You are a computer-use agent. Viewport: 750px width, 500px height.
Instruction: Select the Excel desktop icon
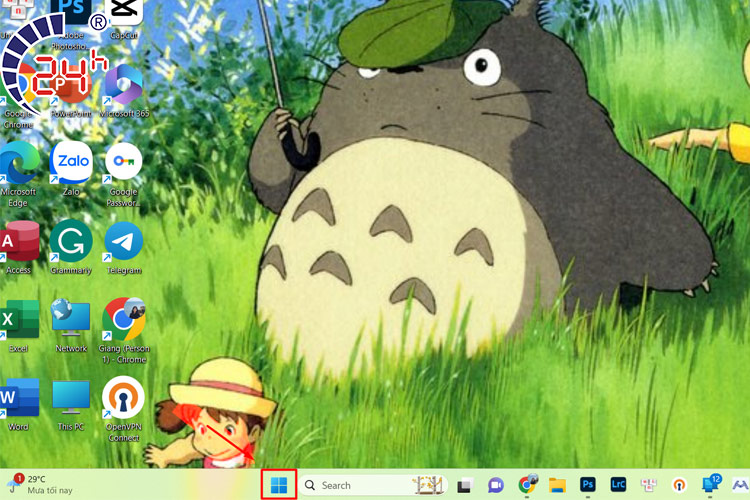(x=18, y=325)
